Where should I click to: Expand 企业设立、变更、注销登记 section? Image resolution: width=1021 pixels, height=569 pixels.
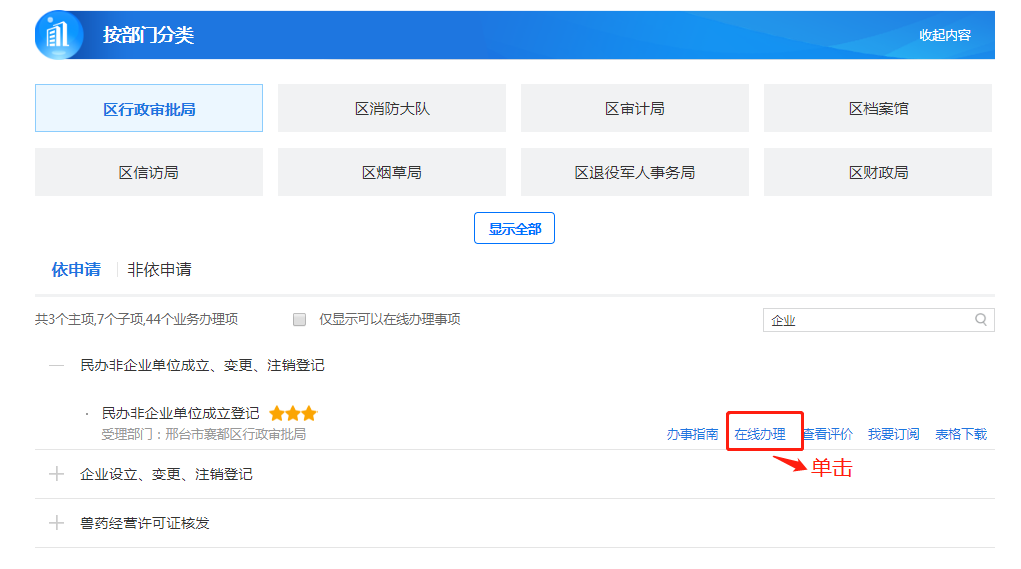pyautogui.click(x=56, y=474)
